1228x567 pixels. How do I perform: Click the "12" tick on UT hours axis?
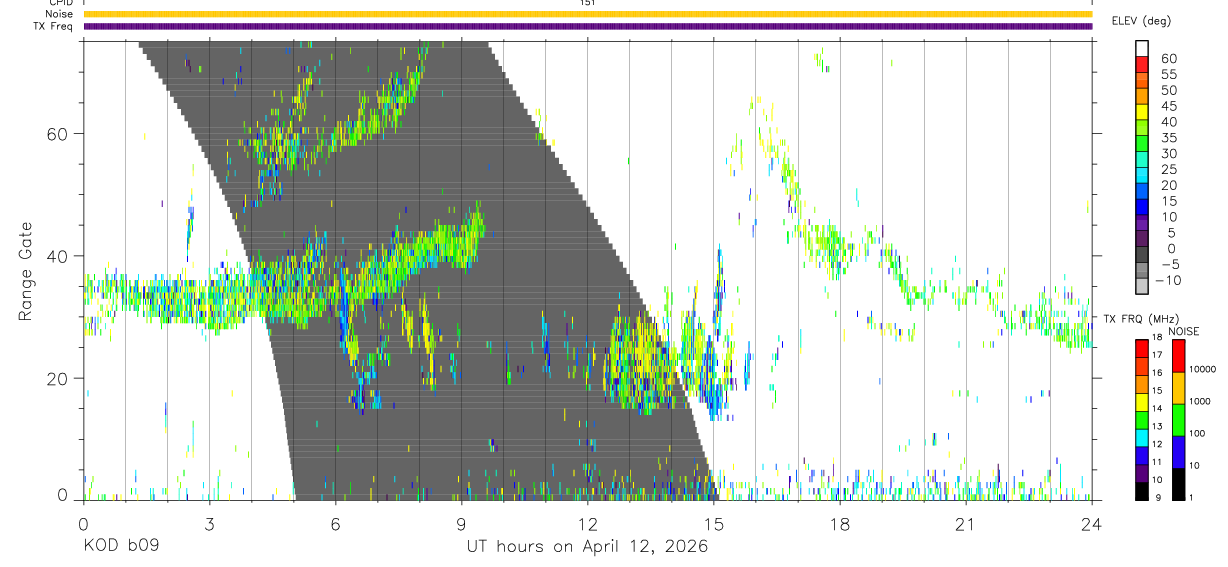pyautogui.click(x=587, y=523)
